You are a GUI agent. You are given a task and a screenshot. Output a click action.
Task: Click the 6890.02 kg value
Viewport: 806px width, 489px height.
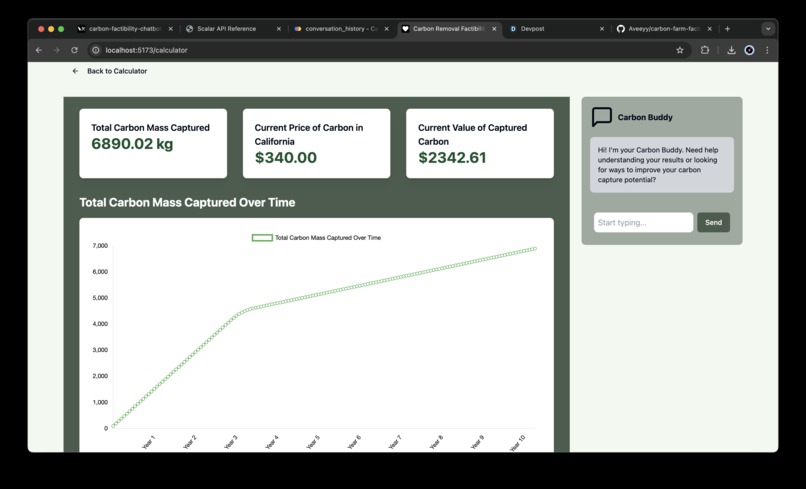[x=132, y=143]
